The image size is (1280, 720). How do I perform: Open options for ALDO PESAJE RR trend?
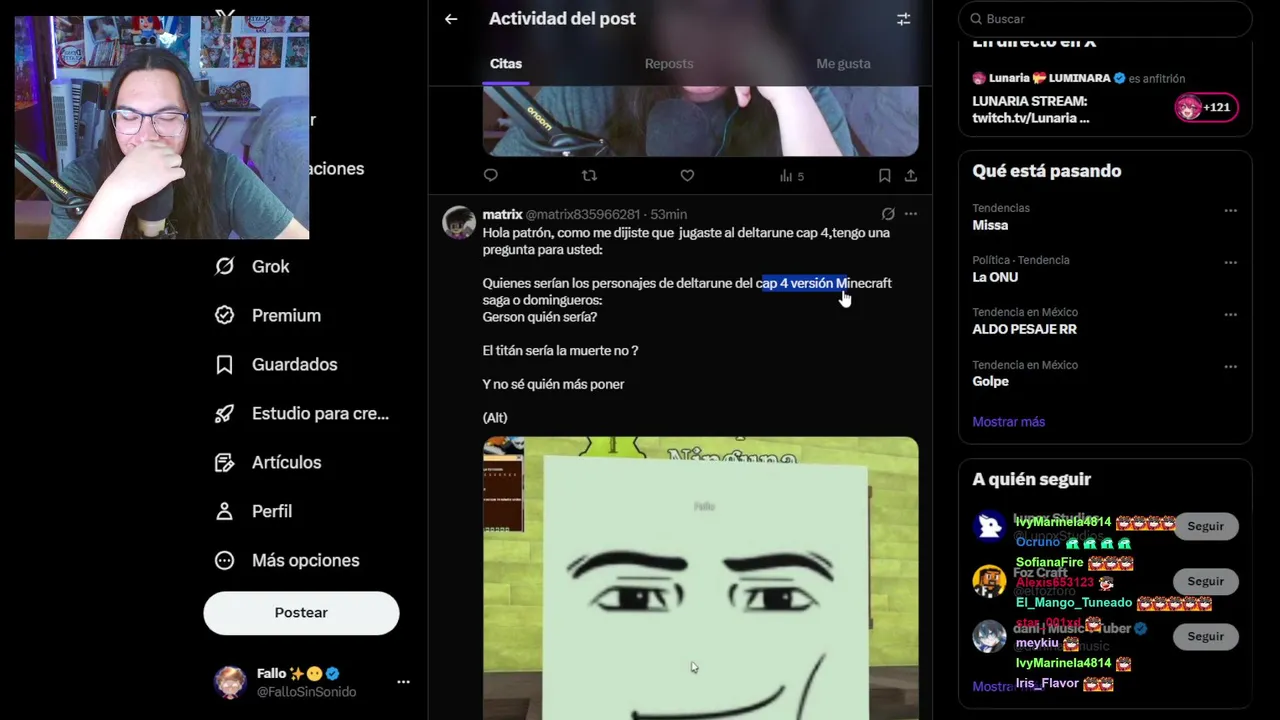click(x=1230, y=314)
